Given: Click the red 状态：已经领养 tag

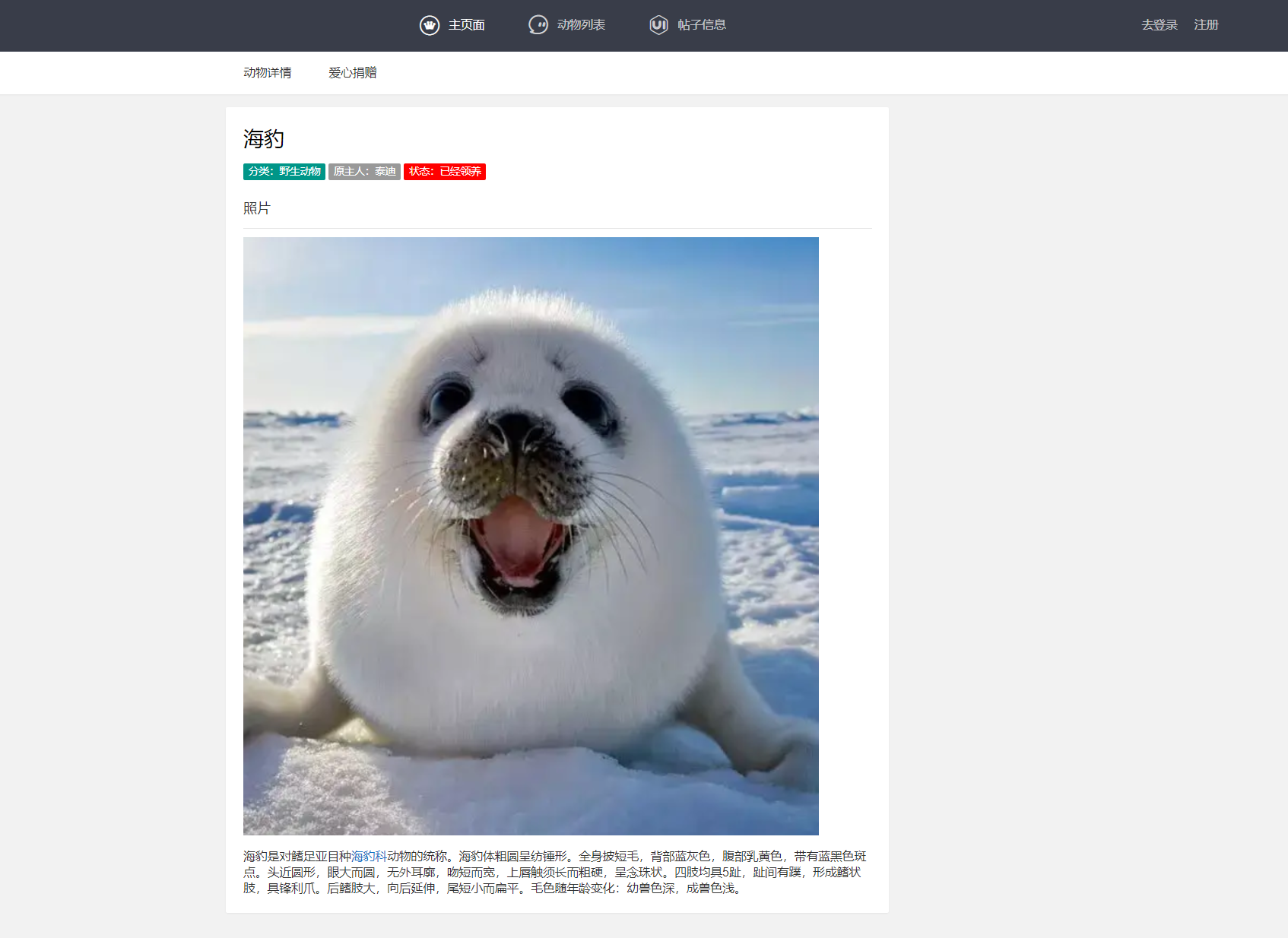Looking at the screenshot, I should 445,172.
